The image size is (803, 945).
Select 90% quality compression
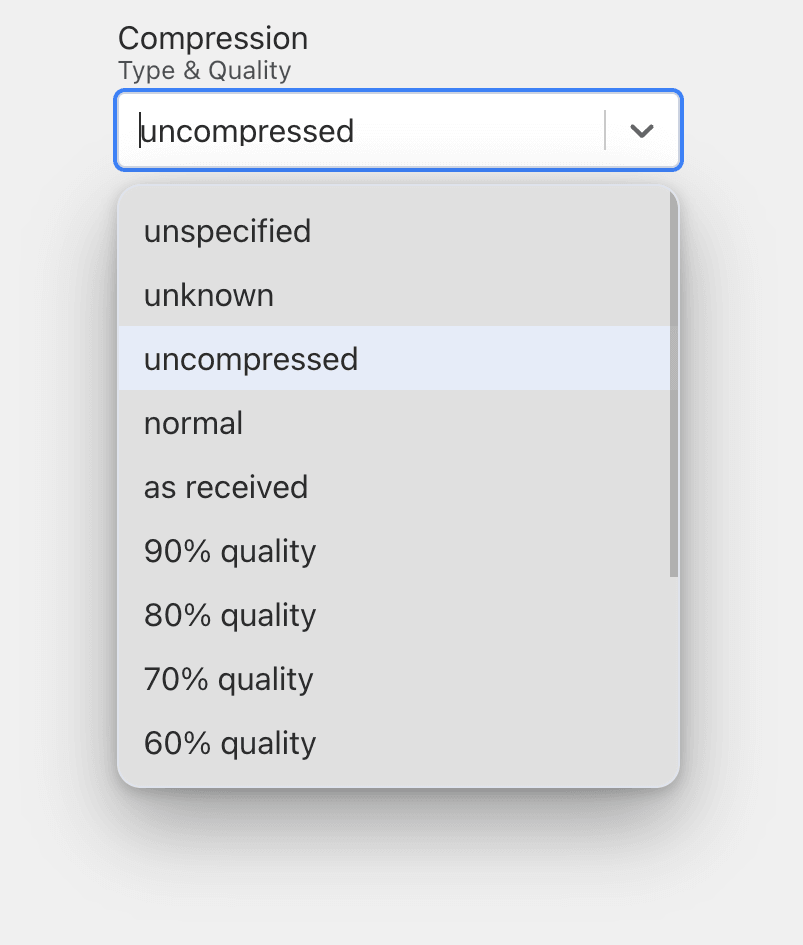coord(230,551)
